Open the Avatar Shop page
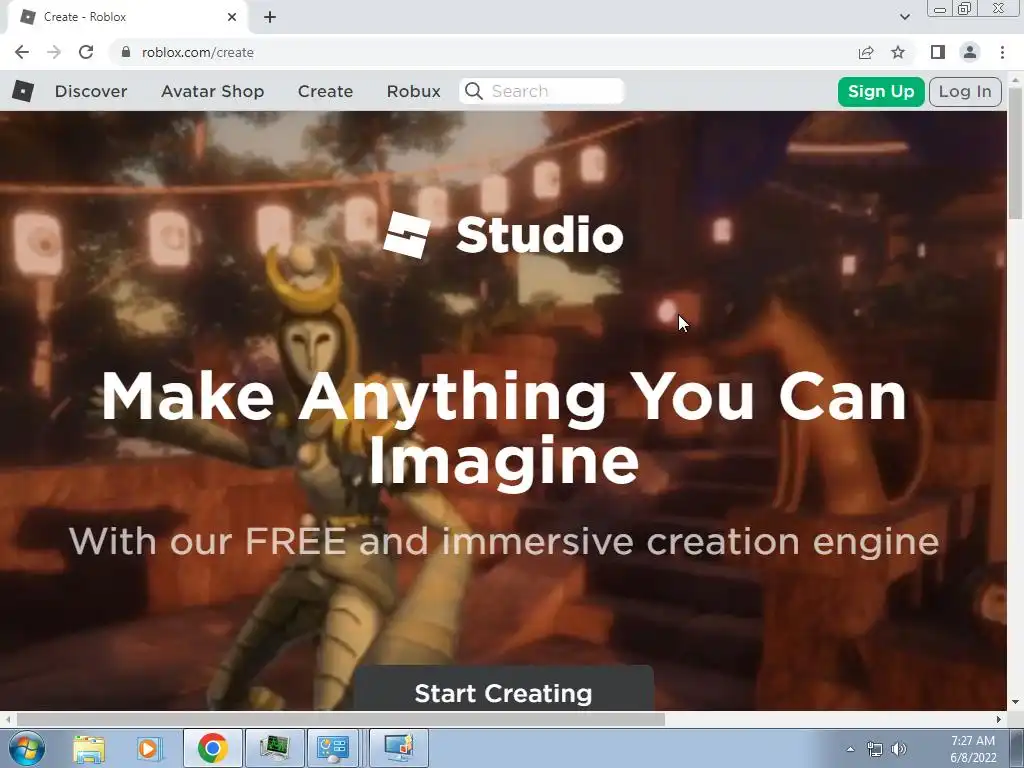1024x768 pixels. click(x=212, y=91)
